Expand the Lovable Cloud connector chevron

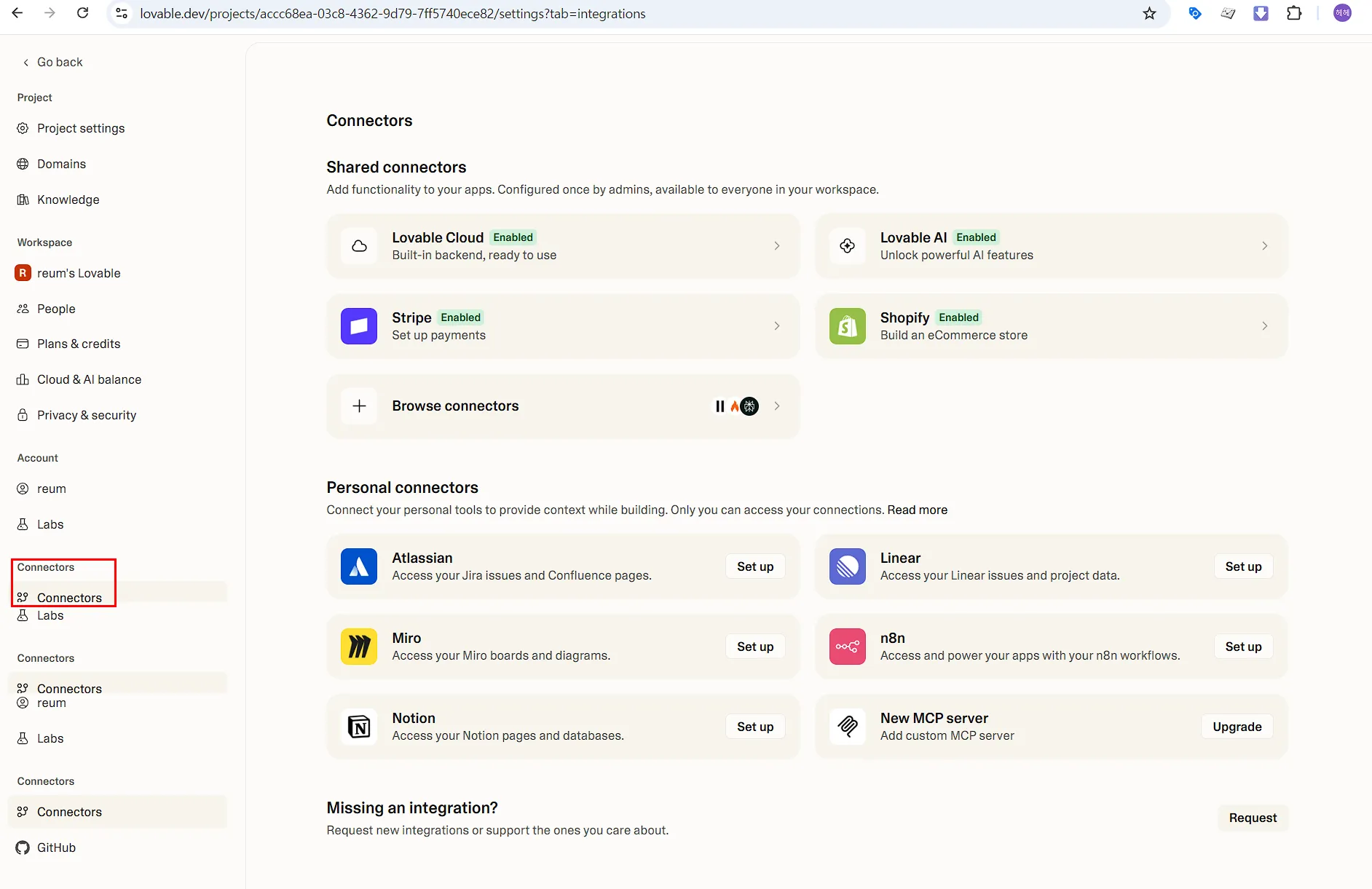coord(777,246)
